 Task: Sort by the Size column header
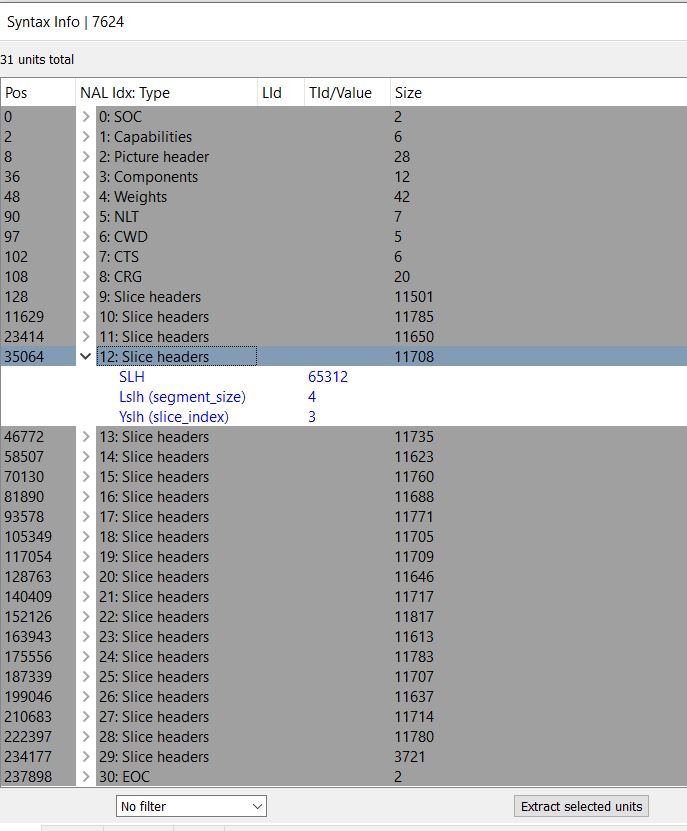tap(538, 93)
